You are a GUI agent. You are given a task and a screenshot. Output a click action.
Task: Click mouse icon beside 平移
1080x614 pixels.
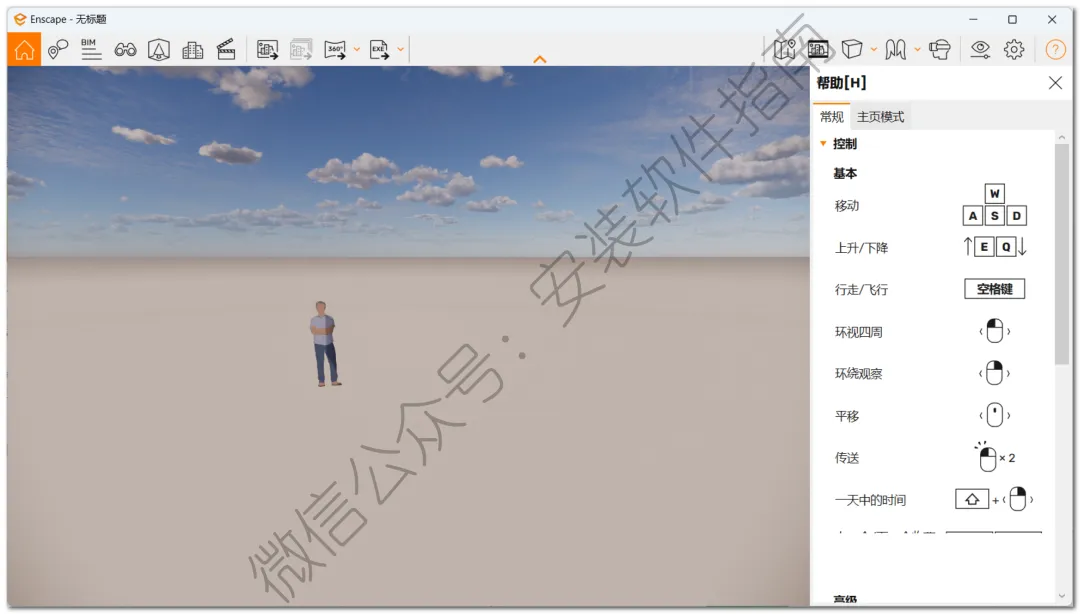(995, 416)
